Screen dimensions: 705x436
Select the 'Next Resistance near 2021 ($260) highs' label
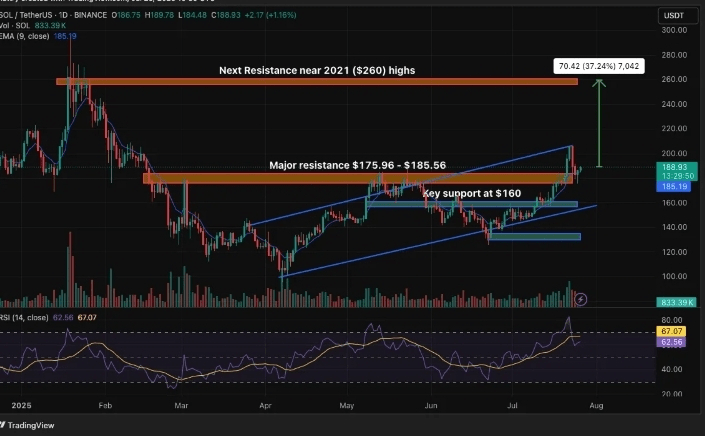[x=317, y=71]
